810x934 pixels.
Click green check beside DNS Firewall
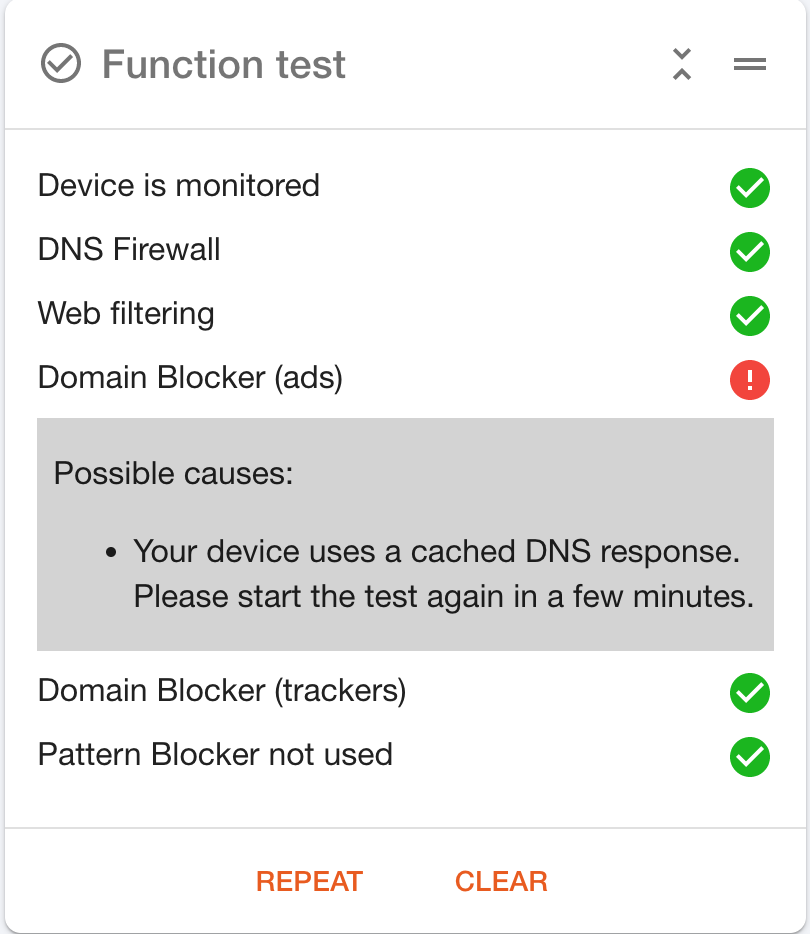(750, 251)
